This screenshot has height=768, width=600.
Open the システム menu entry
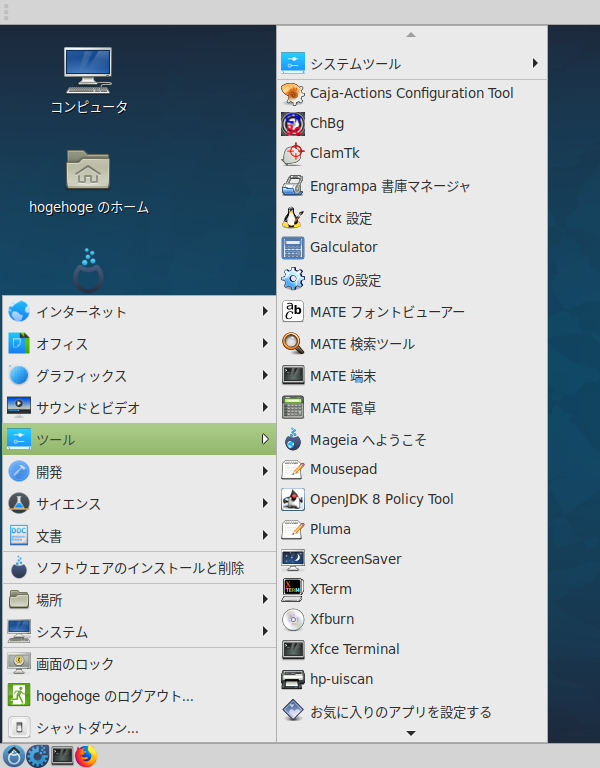click(140, 631)
